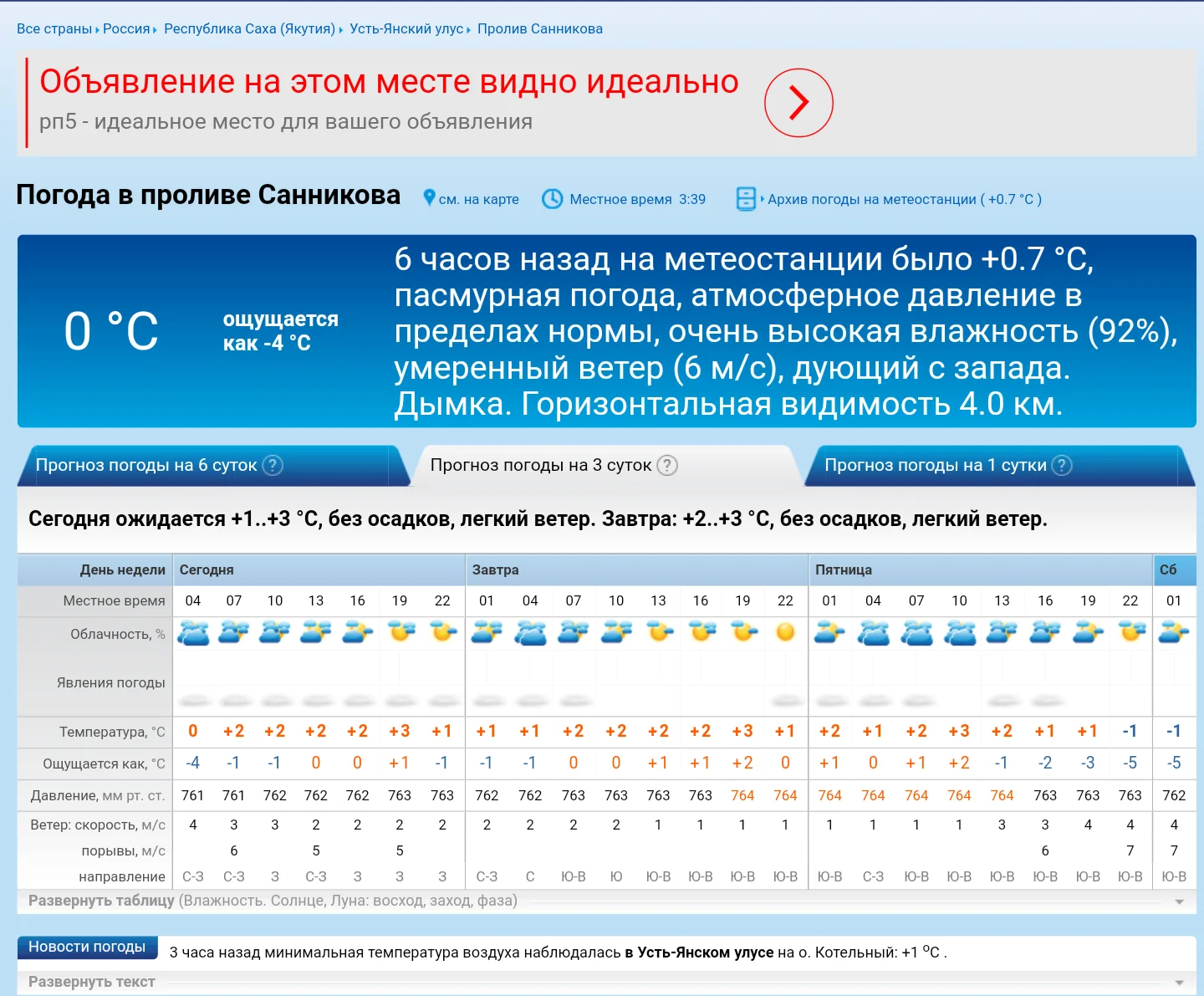Screen dimensions: 1204x996
Task: Click the question mark icon on the 6-day forecast tab
Action: (x=272, y=466)
